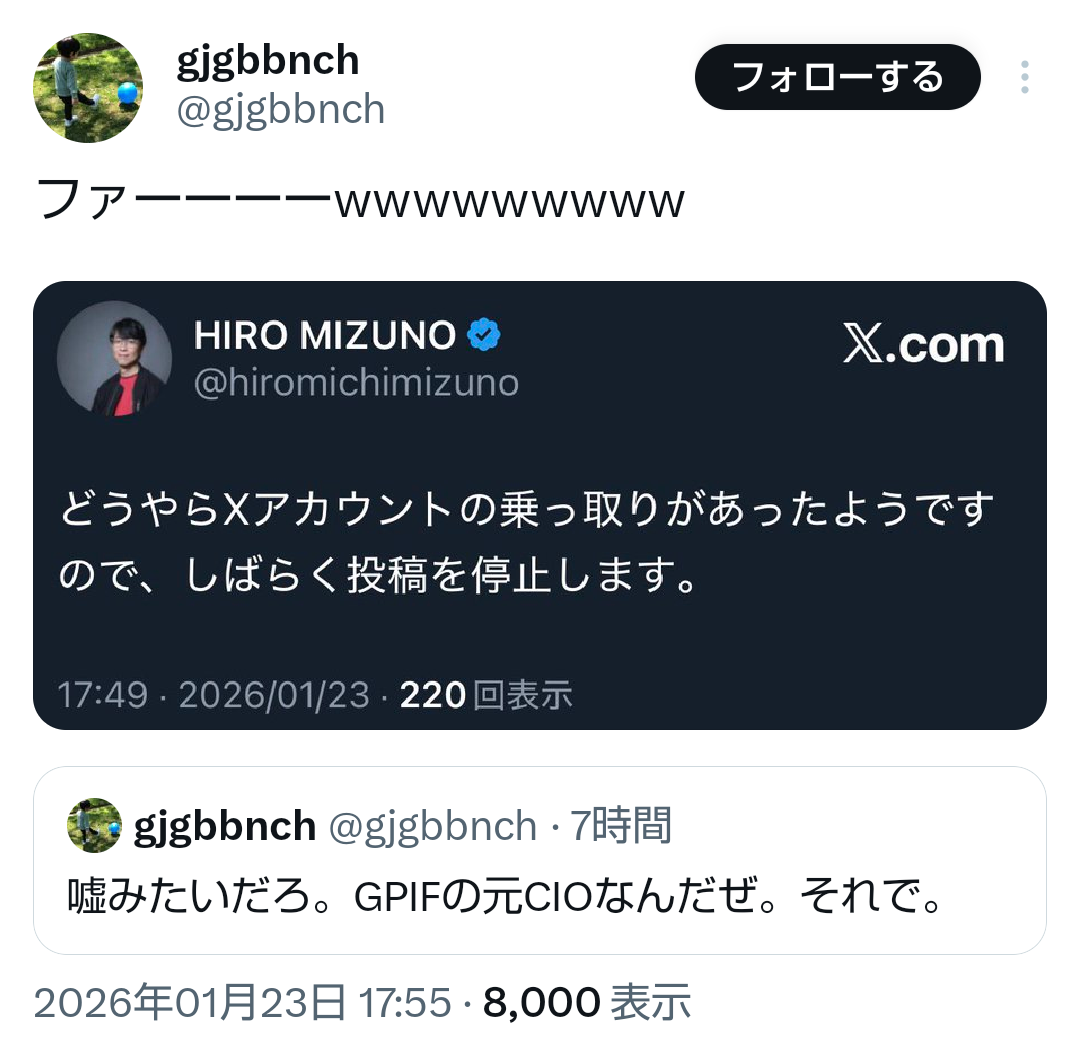Open the gjgbbnch display name at top

[268, 60]
